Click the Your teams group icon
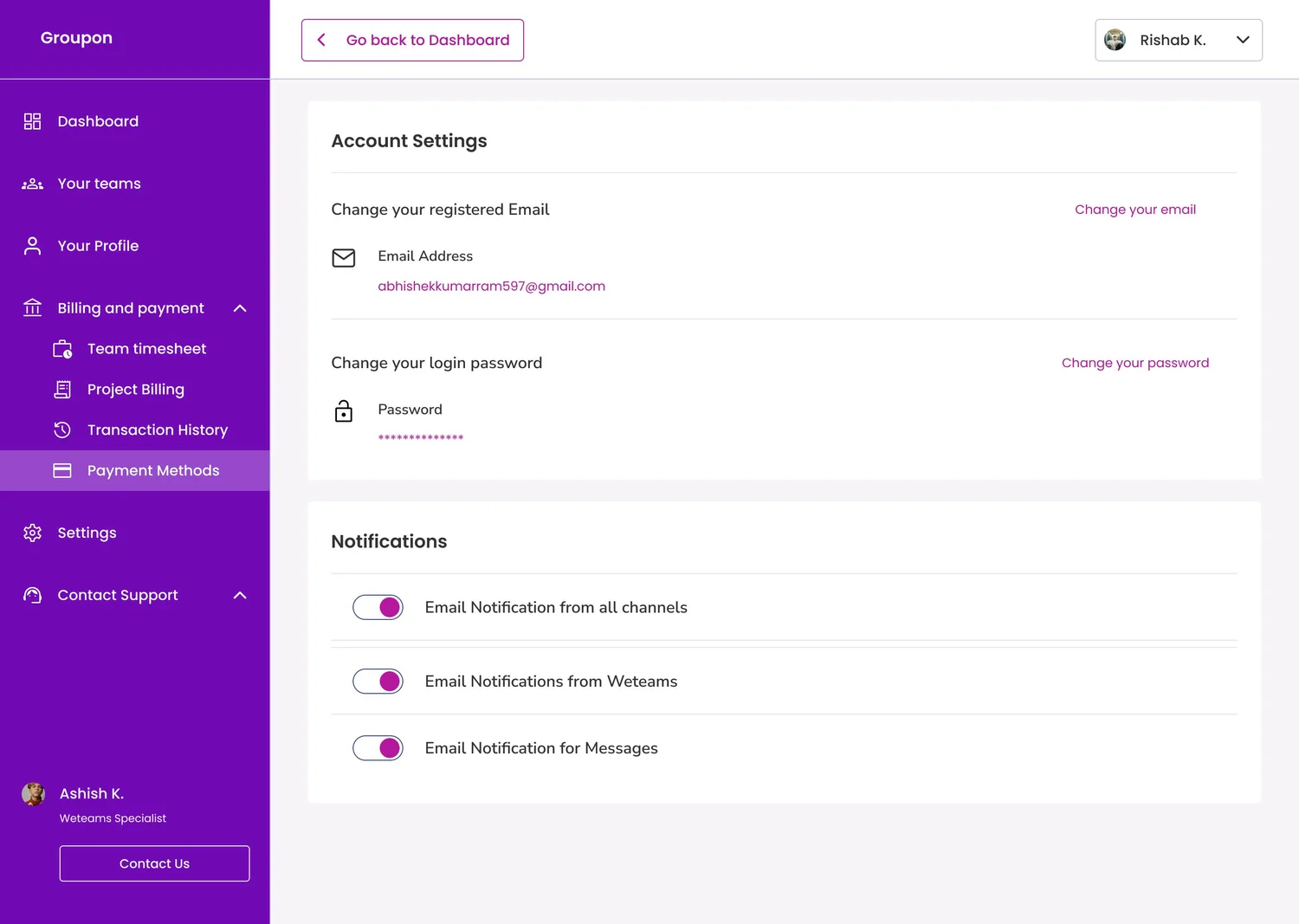 click(32, 184)
